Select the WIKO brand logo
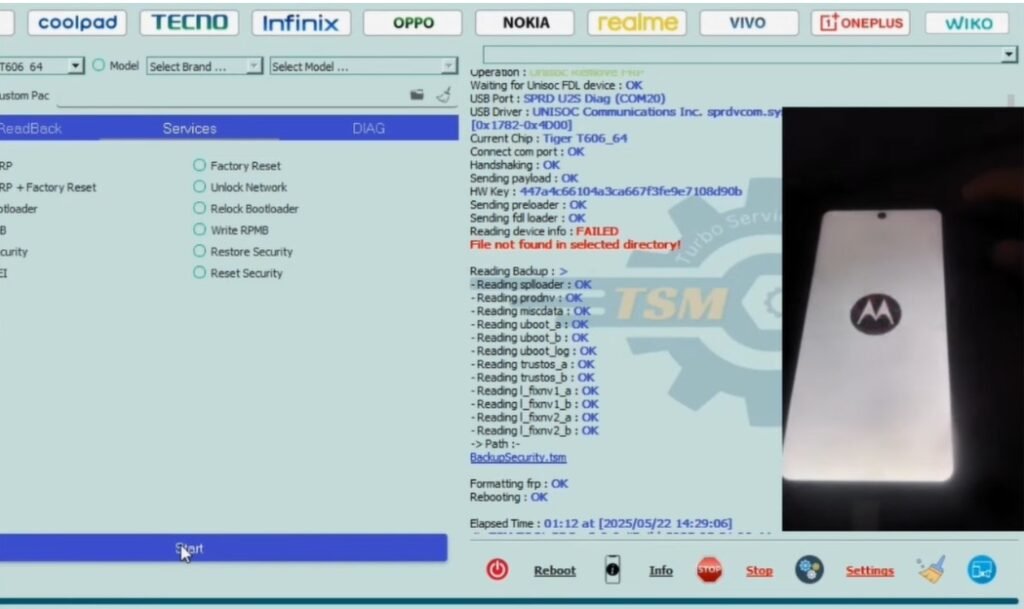 click(x=969, y=23)
